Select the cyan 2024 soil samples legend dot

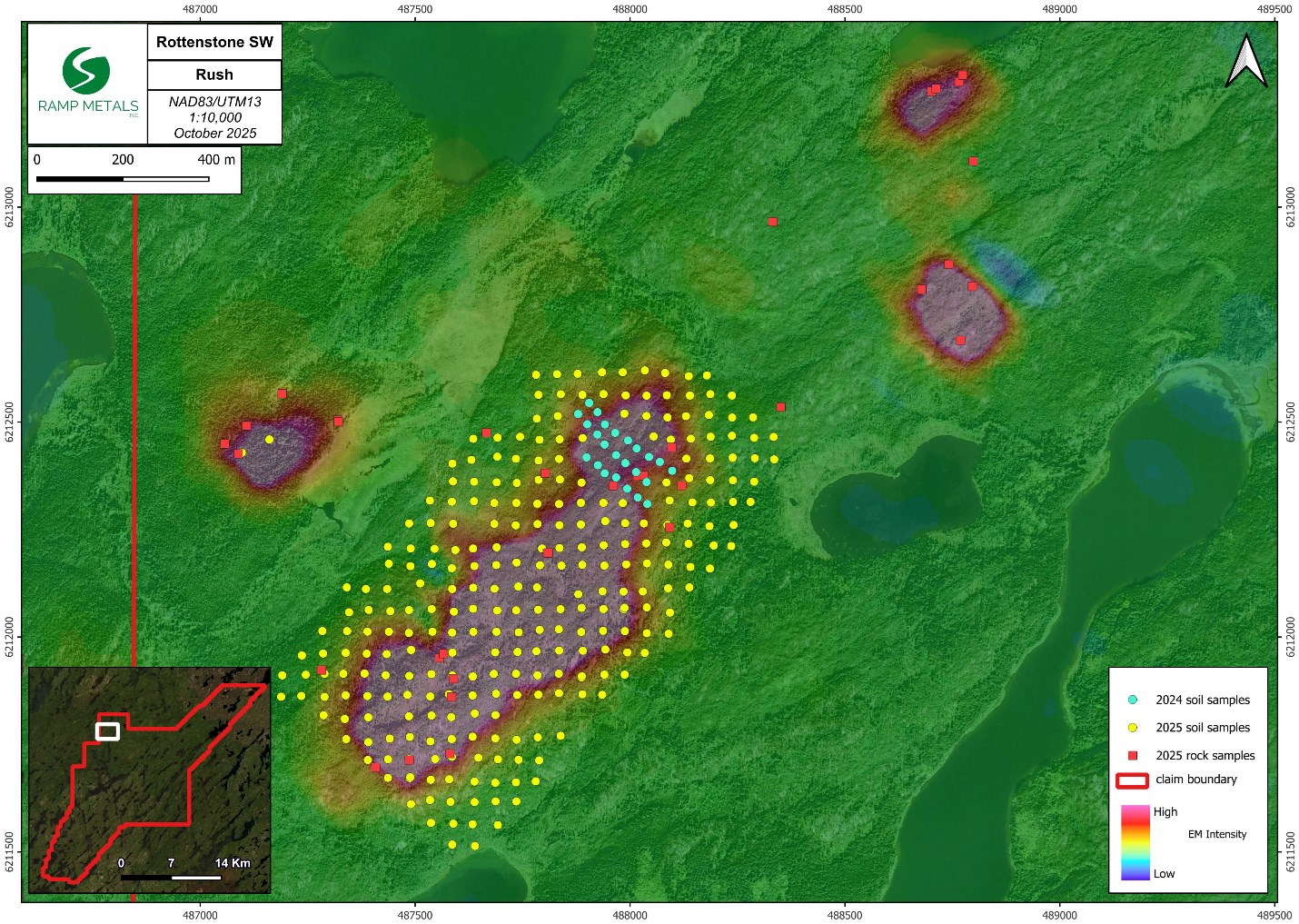1132,700
